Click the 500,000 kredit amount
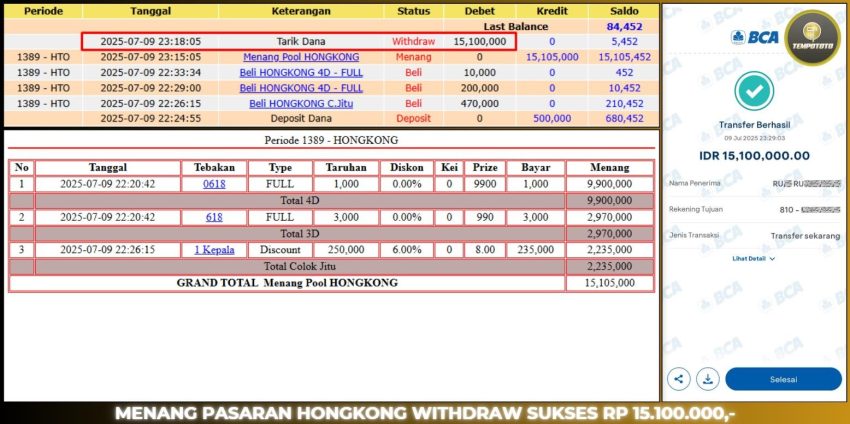Image resolution: width=850 pixels, height=424 pixels. click(552, 119)
